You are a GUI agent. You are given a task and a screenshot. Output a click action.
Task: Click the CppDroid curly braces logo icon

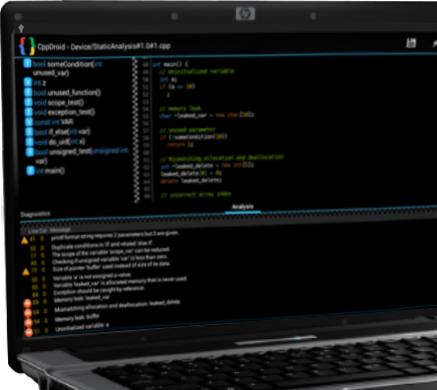(x=27, y=46)
